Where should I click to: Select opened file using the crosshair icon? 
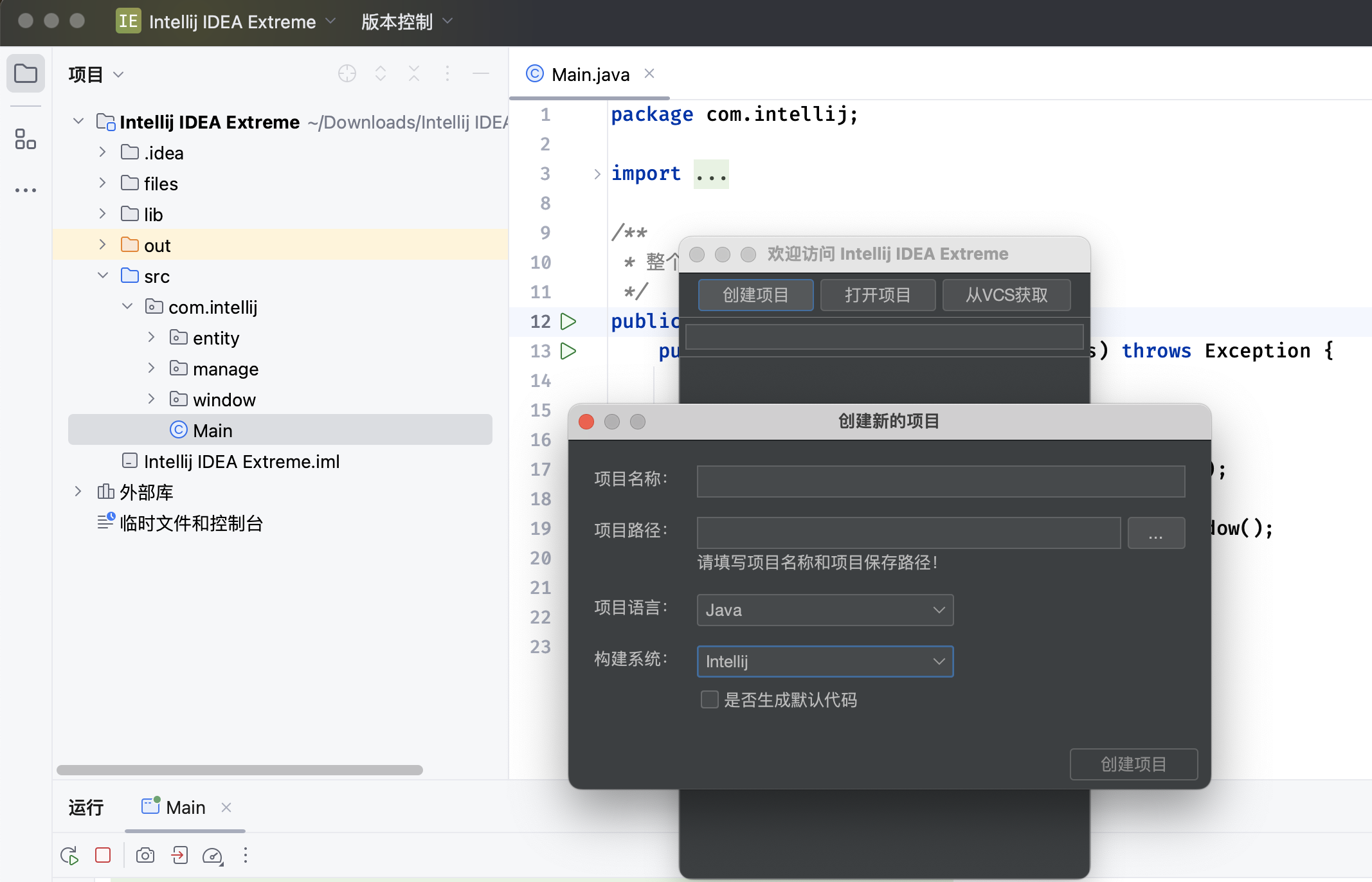pos(347,73)
